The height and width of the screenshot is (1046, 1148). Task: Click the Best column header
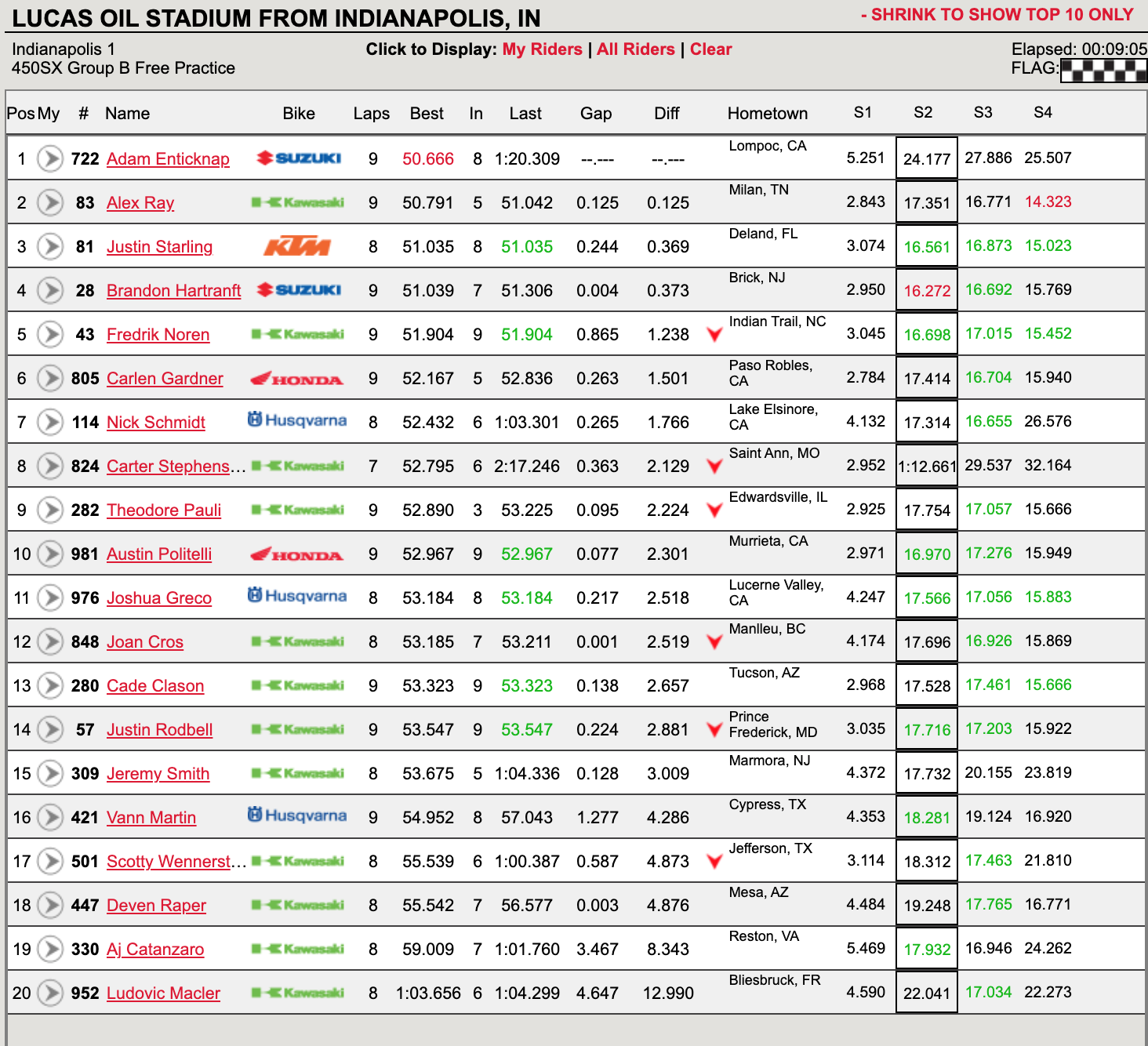click(x=427, y=114)
